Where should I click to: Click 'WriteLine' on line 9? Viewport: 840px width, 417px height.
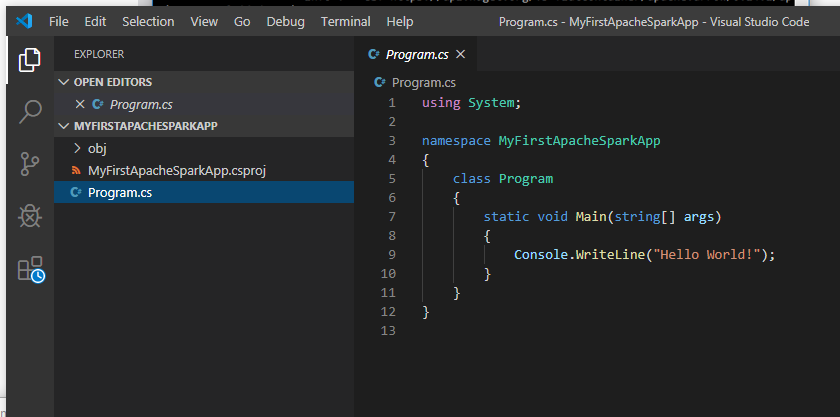click(x=610, y=255)
